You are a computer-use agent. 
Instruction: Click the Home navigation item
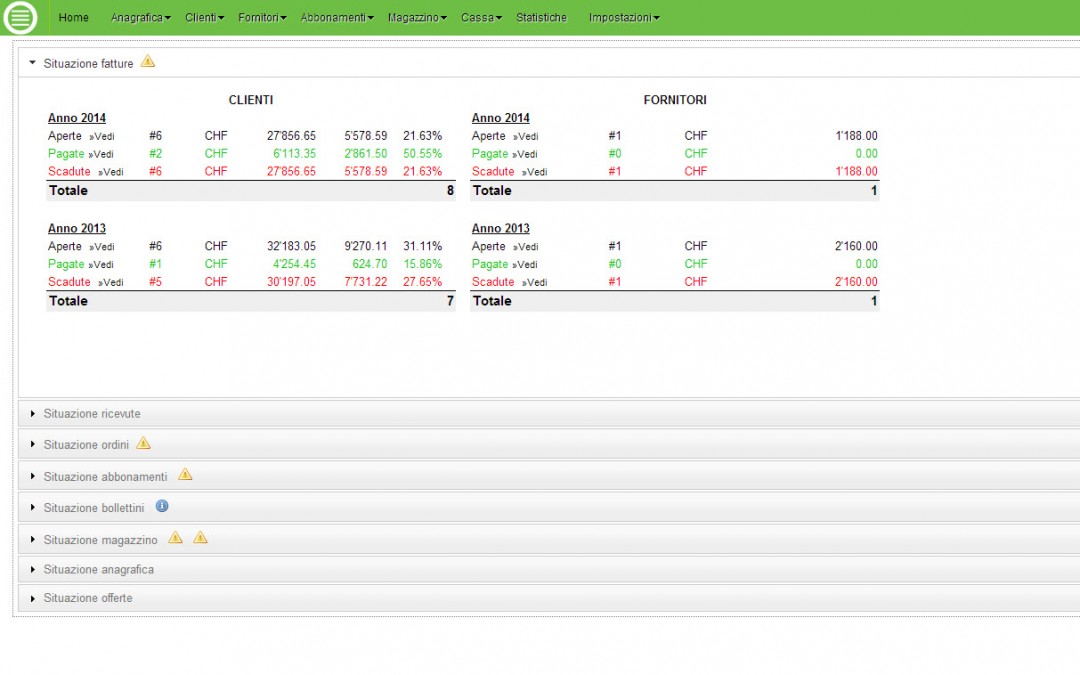pyautogui.click(x=73, y=17)
